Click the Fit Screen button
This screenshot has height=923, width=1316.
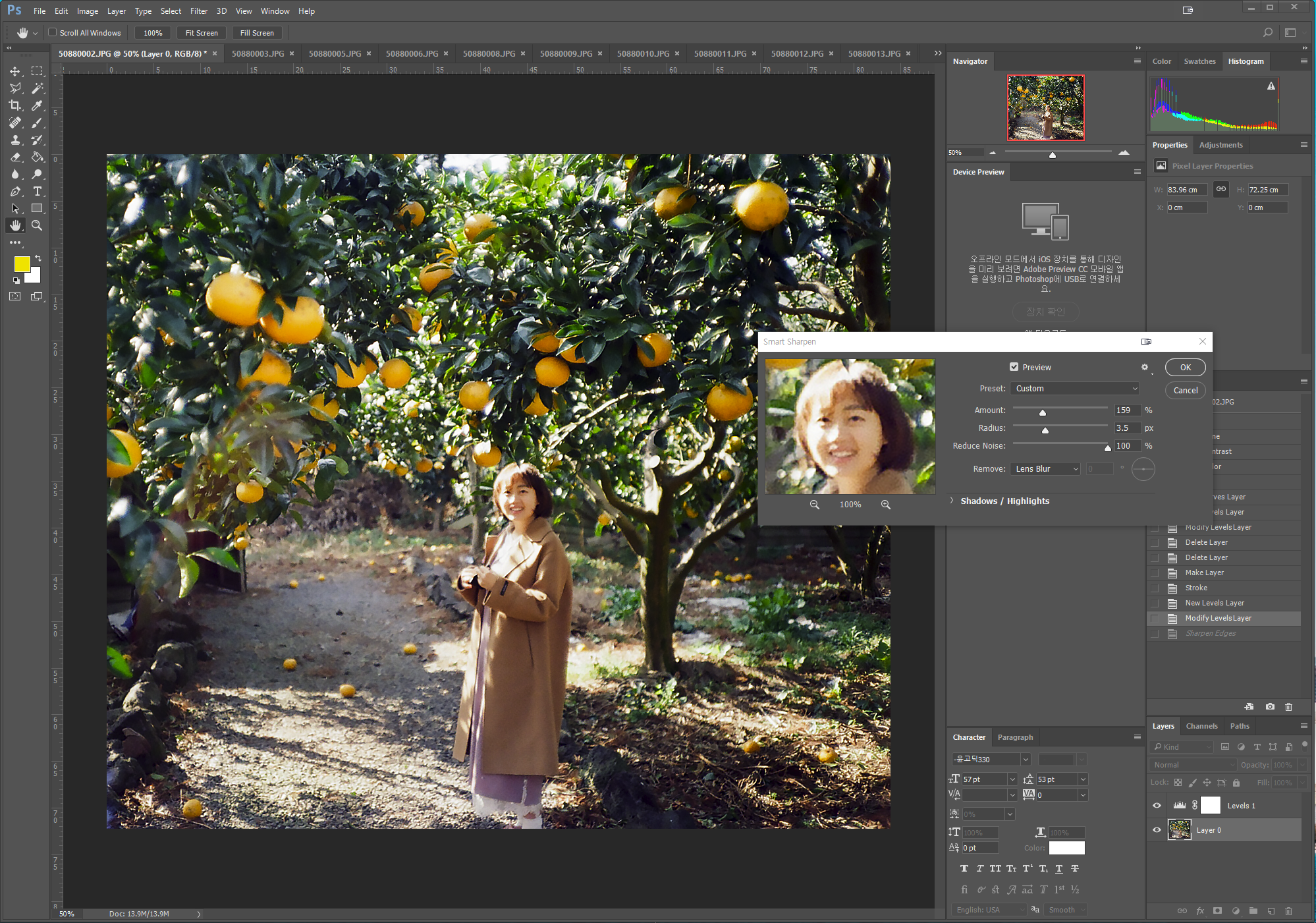pos(201,33)
